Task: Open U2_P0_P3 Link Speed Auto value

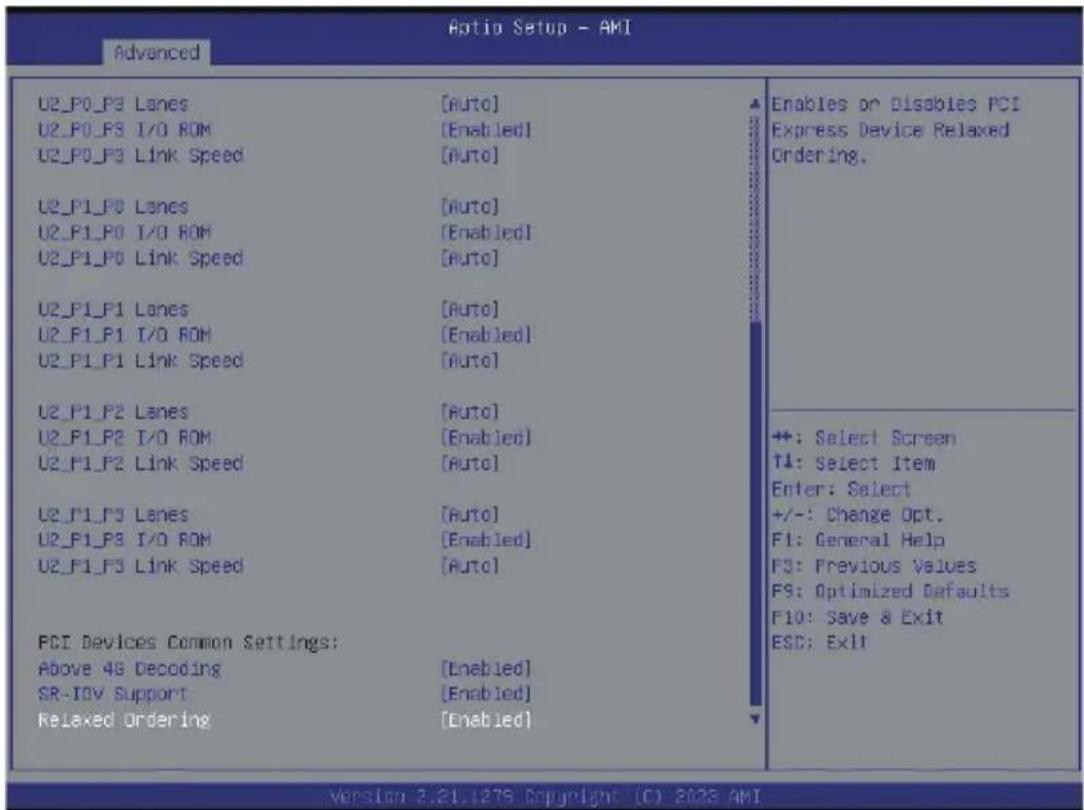Action: [469, 156]
